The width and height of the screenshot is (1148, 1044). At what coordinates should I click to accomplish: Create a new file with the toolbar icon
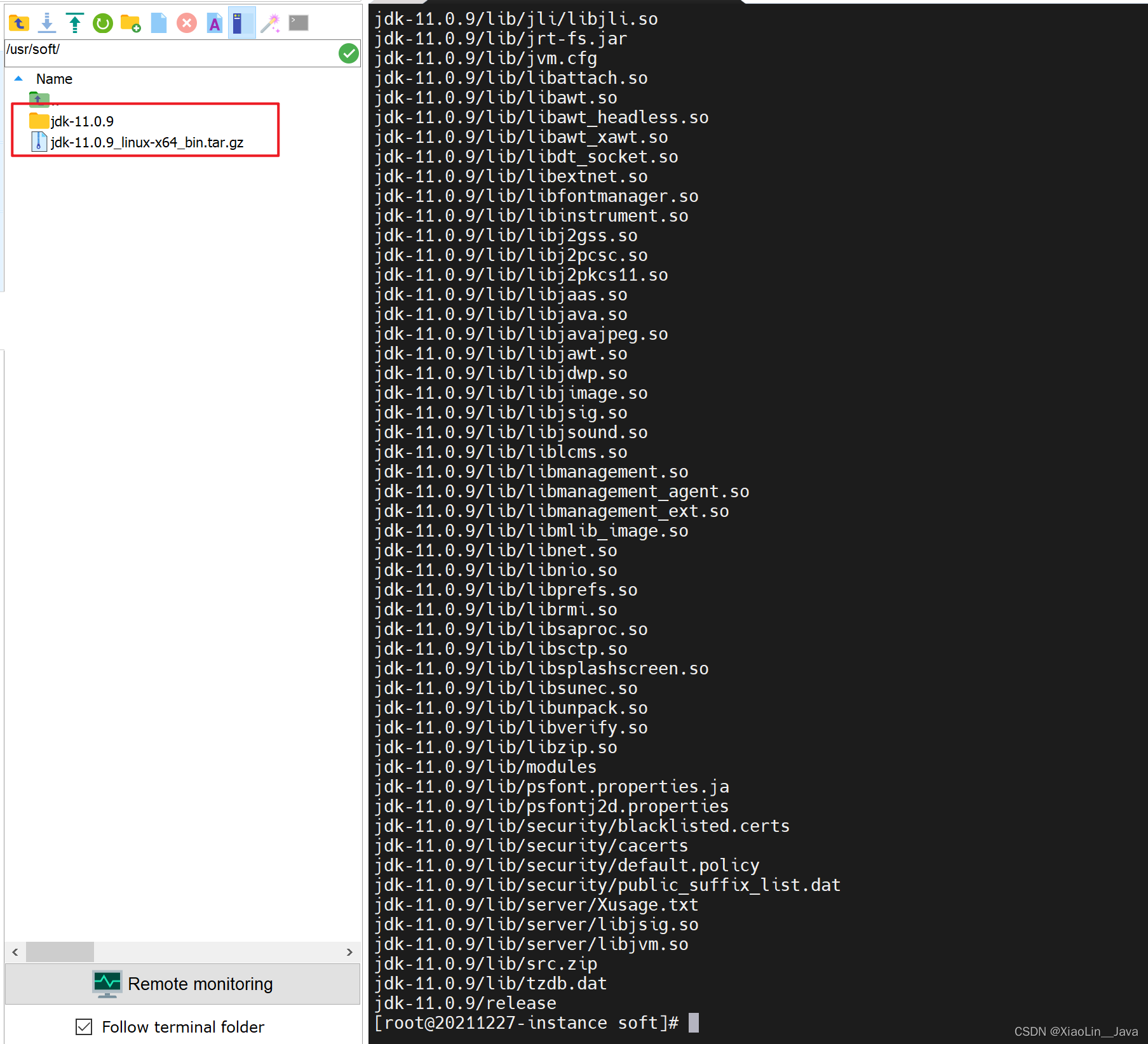click(159, 23)
